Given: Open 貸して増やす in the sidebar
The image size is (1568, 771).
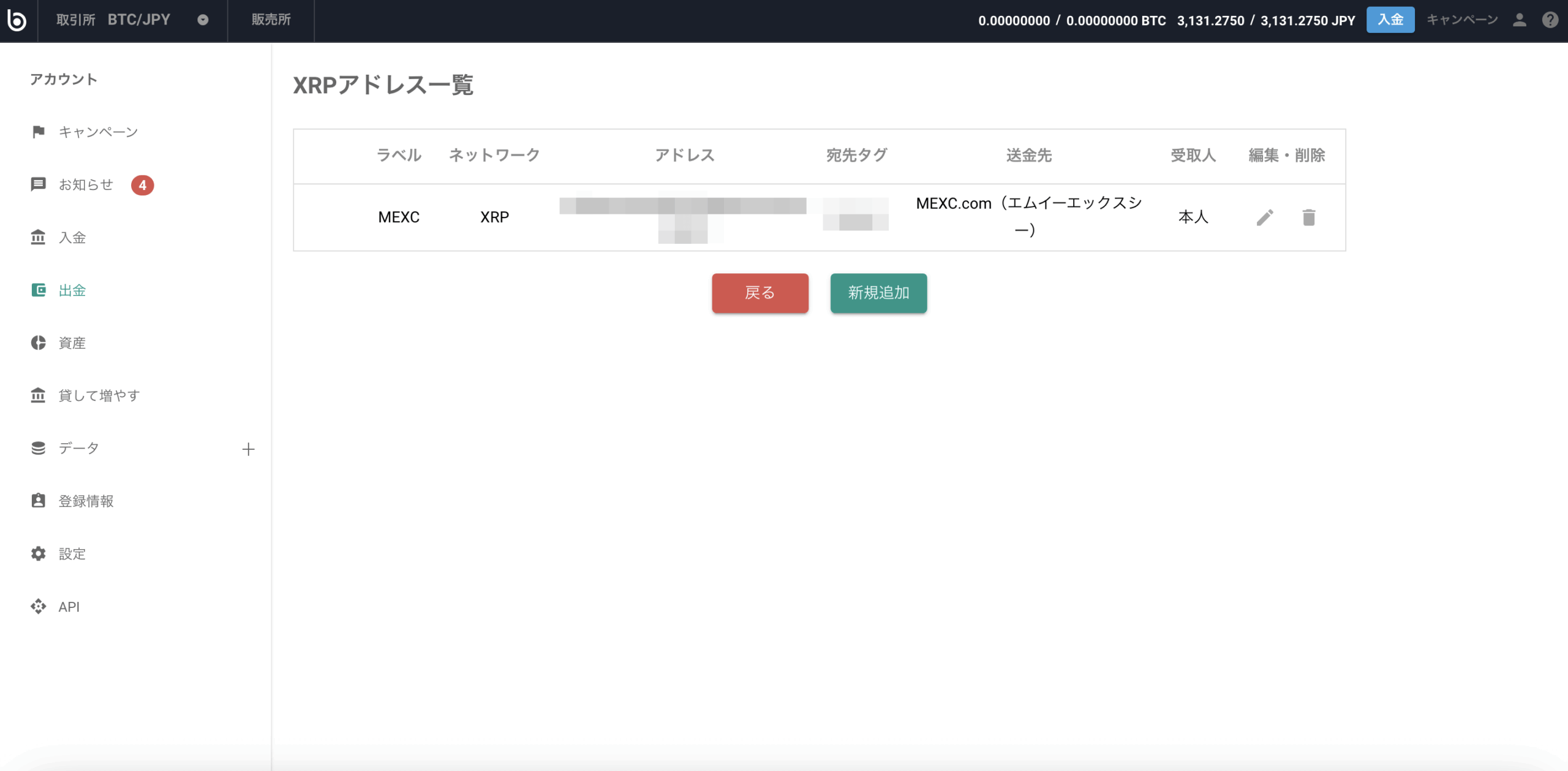Looking at the screenshot, I should (99, 395).
